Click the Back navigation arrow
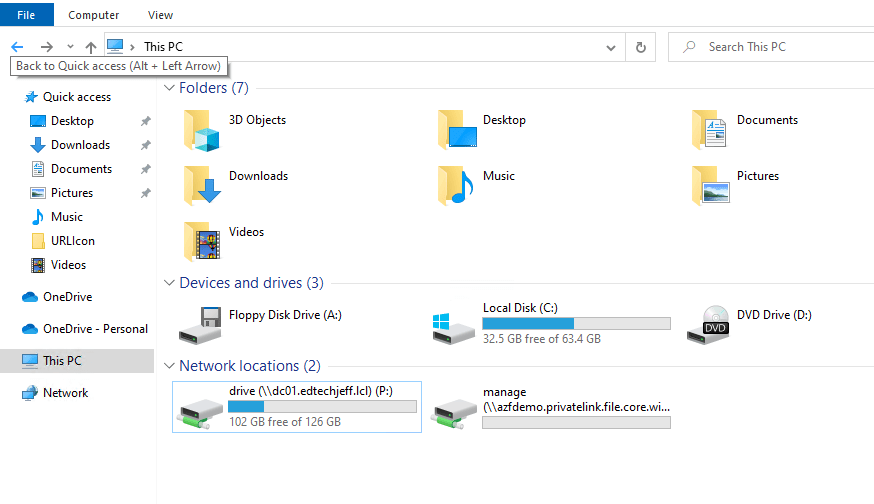The image size is (874, 504). (17, 47)
